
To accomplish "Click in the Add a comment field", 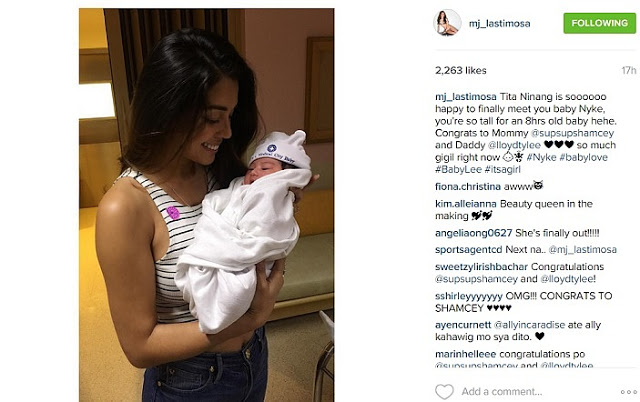I will (502, 392).
